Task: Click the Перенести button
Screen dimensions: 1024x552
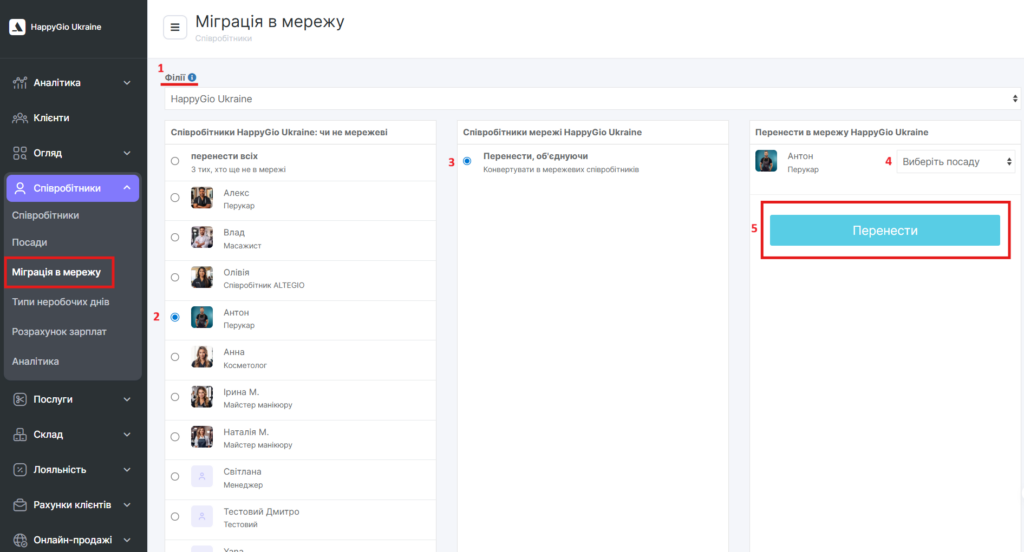Action: [x=884, y=230]
